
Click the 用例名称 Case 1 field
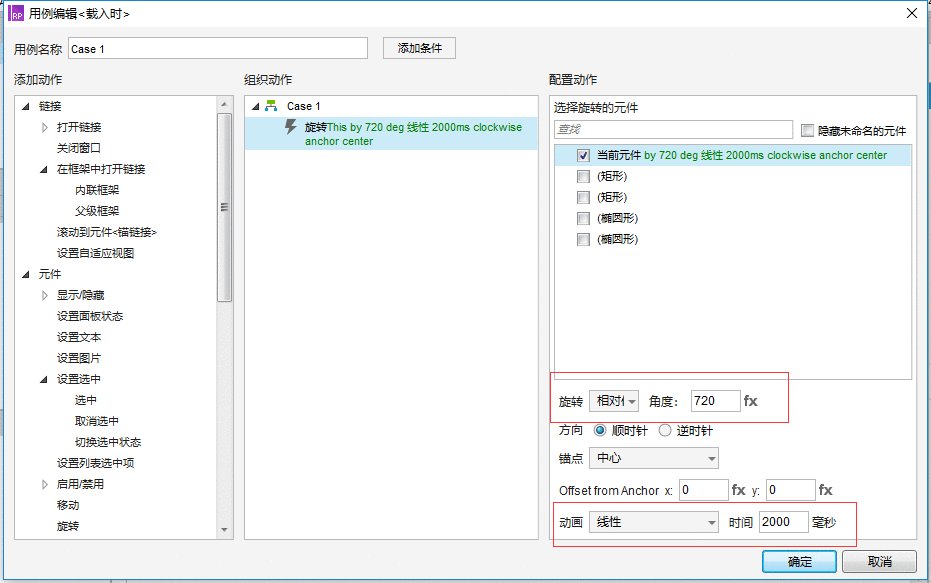pos(218,49)
